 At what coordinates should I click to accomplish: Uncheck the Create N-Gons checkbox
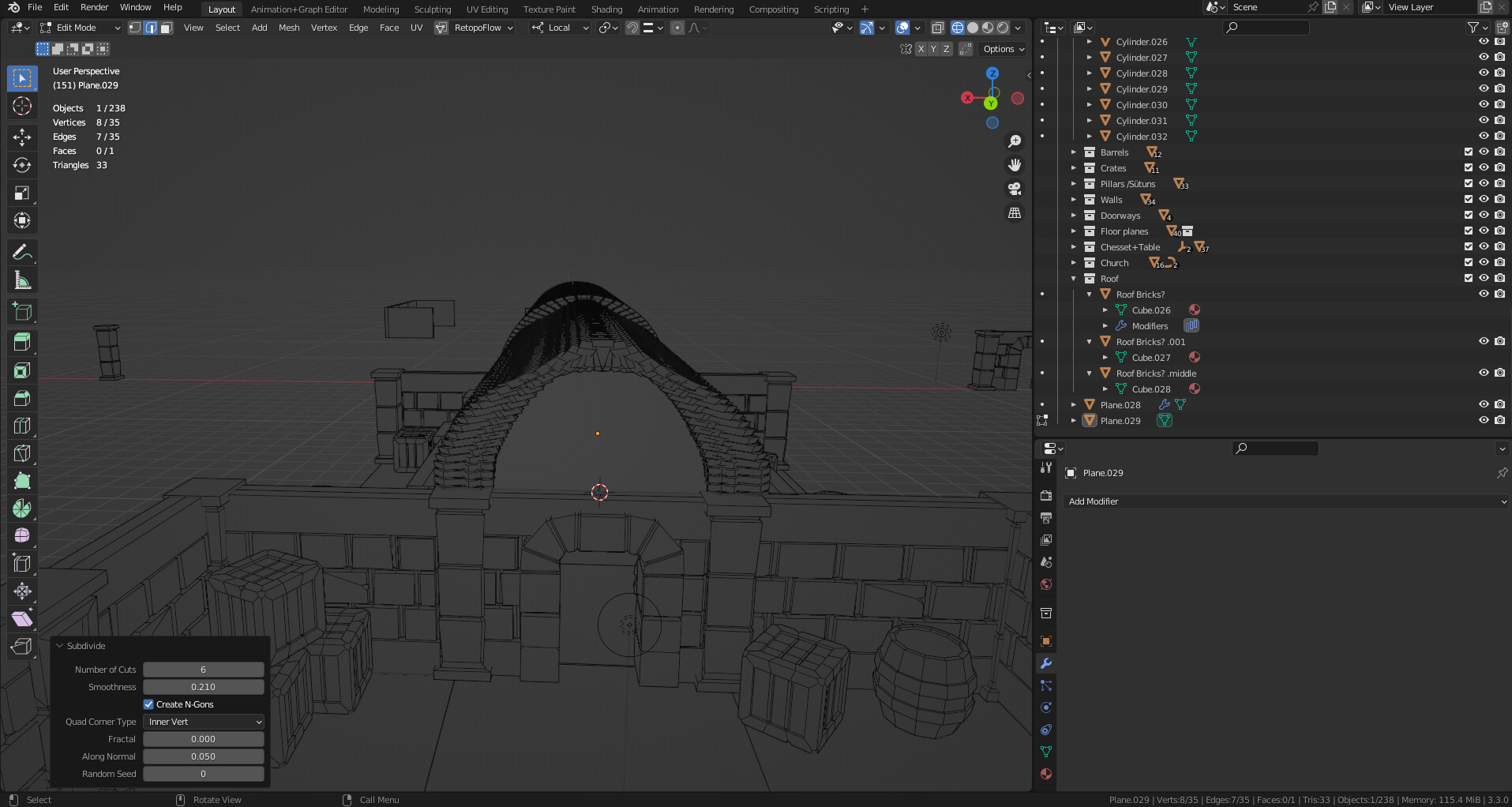[x=148, y=704]
